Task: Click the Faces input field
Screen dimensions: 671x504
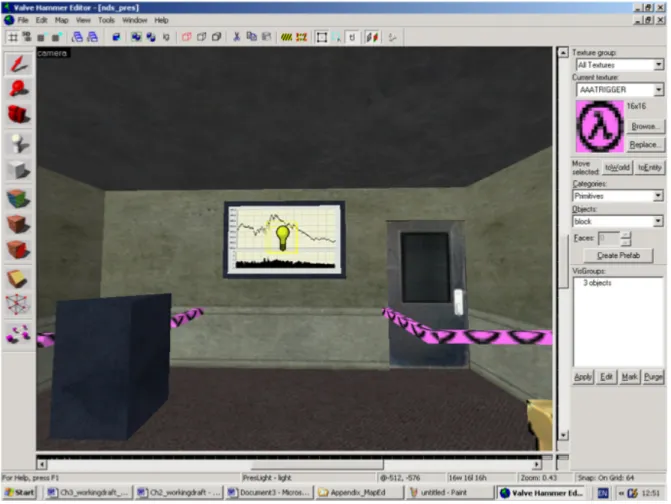Action: [x=609, y=238]
